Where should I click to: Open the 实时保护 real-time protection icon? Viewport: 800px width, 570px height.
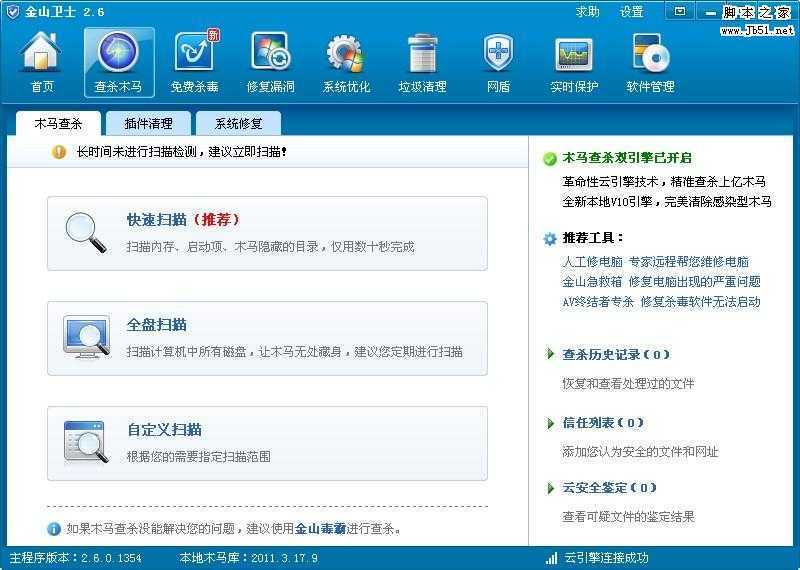click(574, 62)
